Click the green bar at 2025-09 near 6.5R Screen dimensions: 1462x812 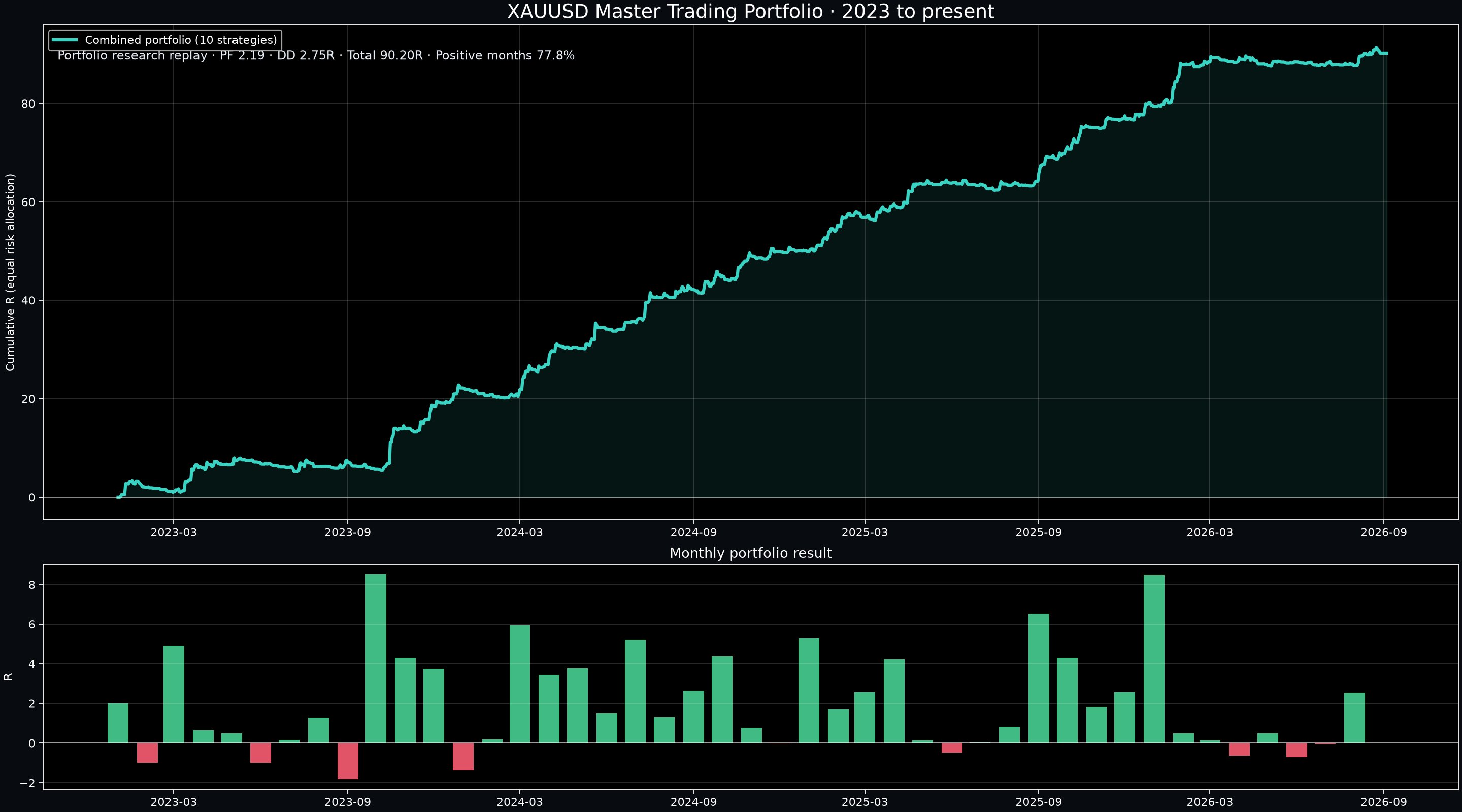[x=1039, y=678]
